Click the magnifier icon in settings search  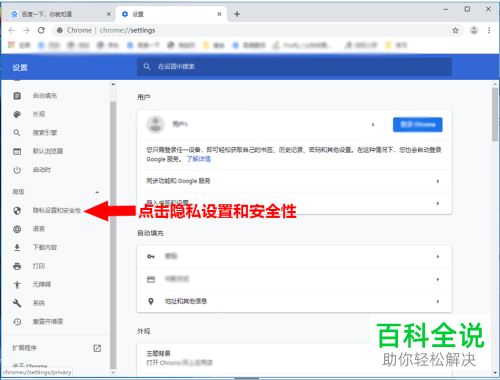[147, 67]
